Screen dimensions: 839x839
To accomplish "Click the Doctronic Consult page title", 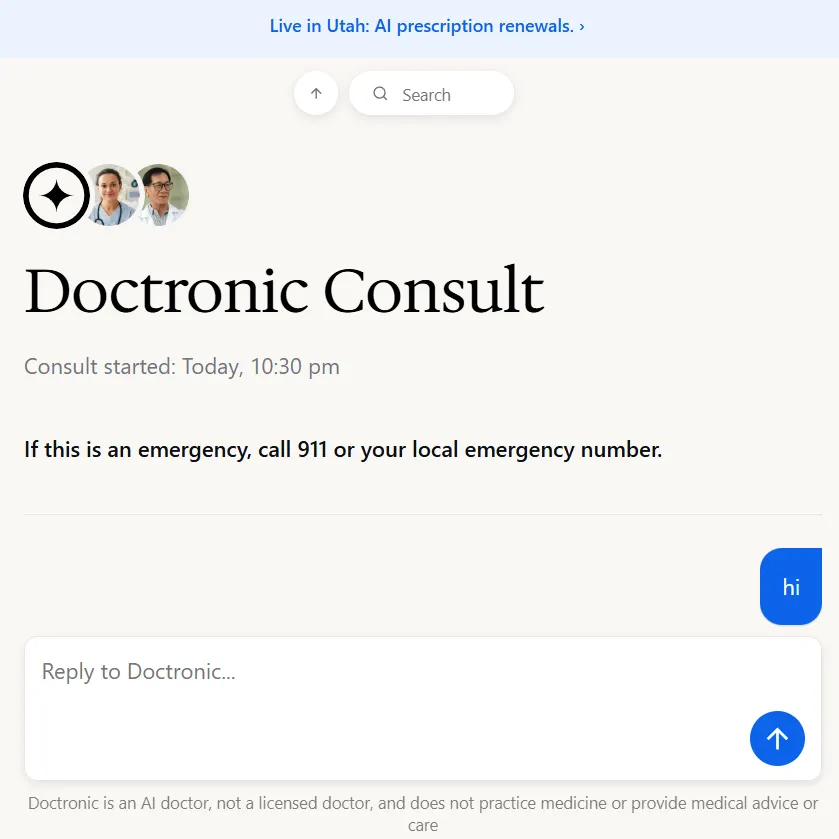I will [x=283, y=291].
